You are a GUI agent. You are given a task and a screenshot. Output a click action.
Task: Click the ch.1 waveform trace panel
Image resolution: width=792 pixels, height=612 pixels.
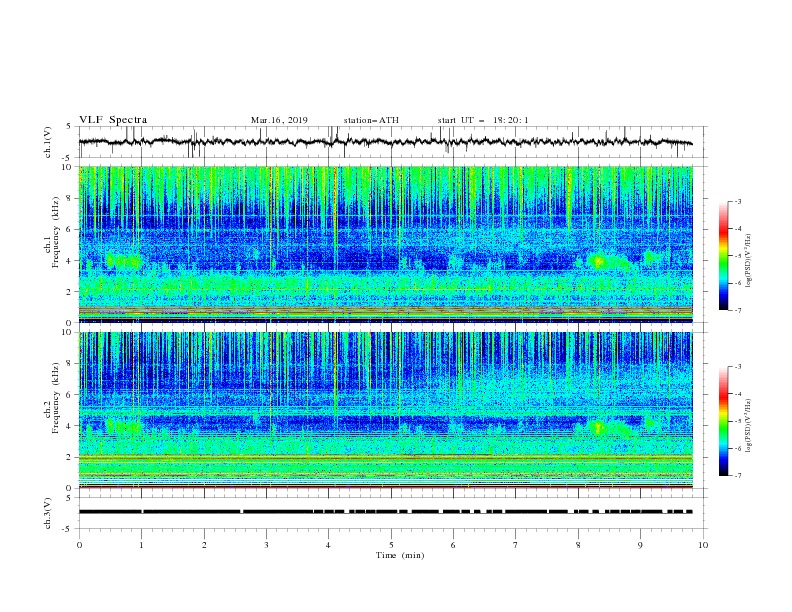[x=393, y=142]
